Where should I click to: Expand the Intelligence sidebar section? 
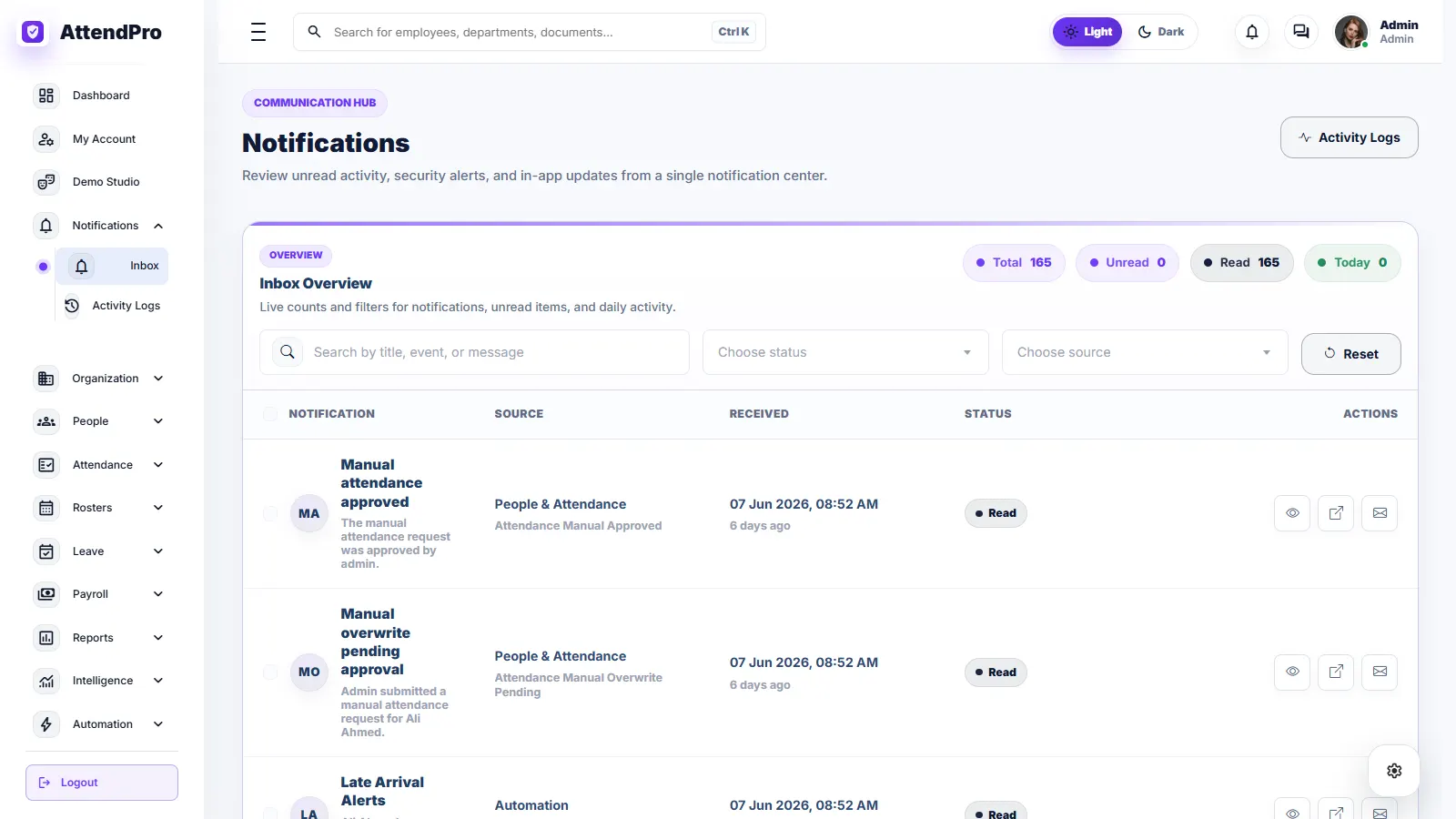pyautogui.click(x=158, y=681)
